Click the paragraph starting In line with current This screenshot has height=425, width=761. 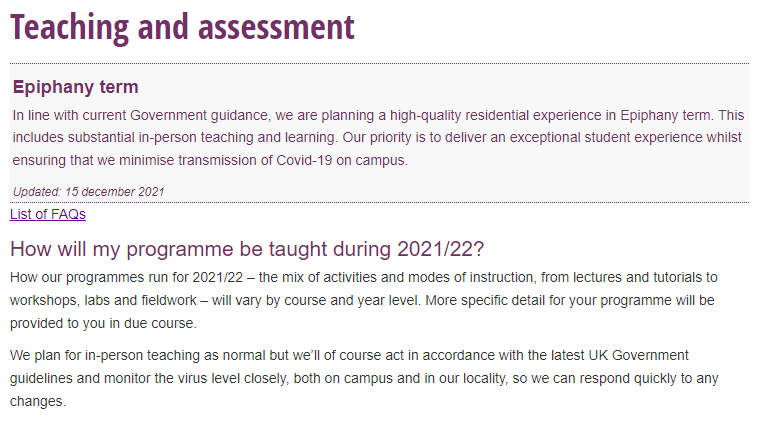[379, 138]
